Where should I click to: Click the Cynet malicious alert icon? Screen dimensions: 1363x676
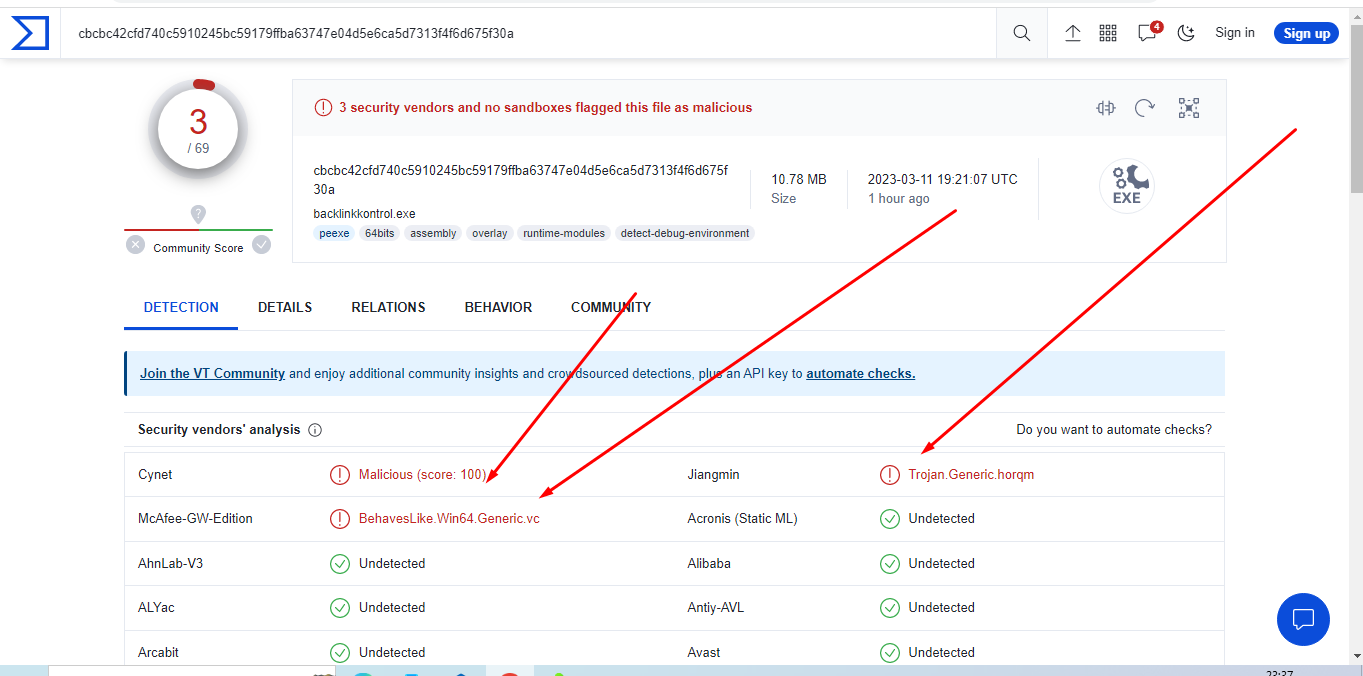pyautogui.click(x=340, y=475)
